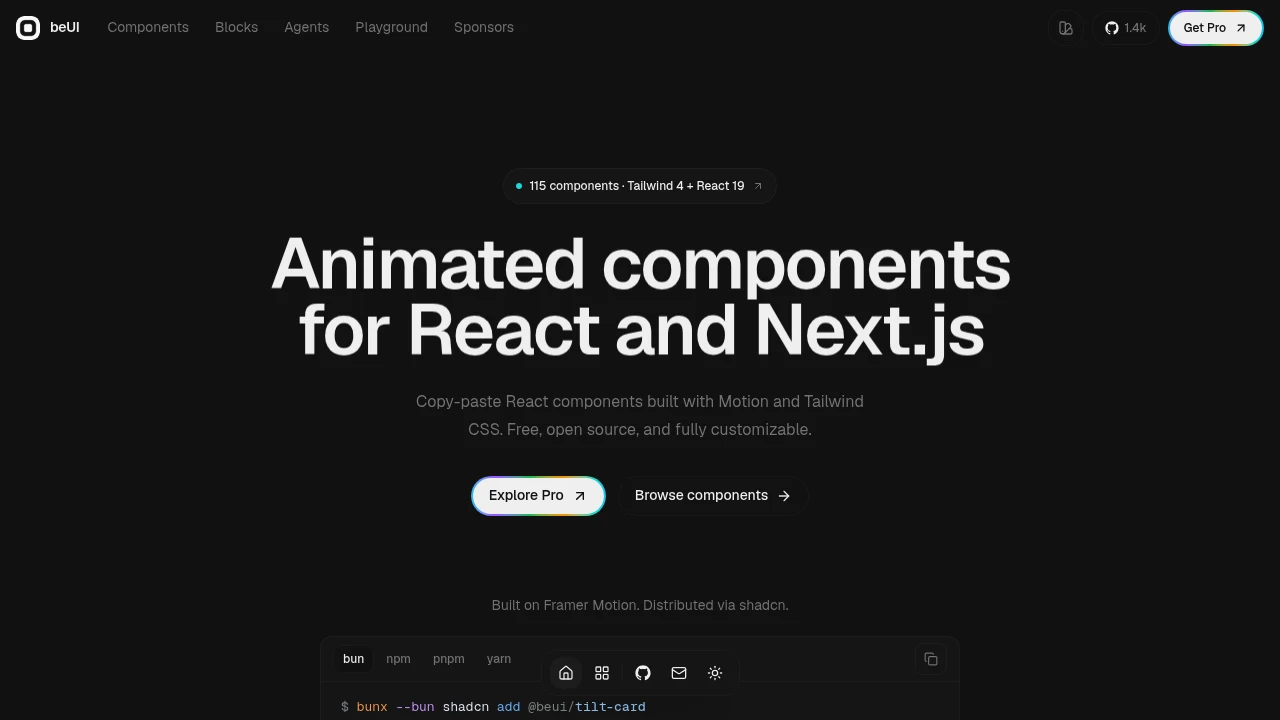Click the grid components icon in dock
Screen dimensions: 1280x720
(x=602, y=673)
